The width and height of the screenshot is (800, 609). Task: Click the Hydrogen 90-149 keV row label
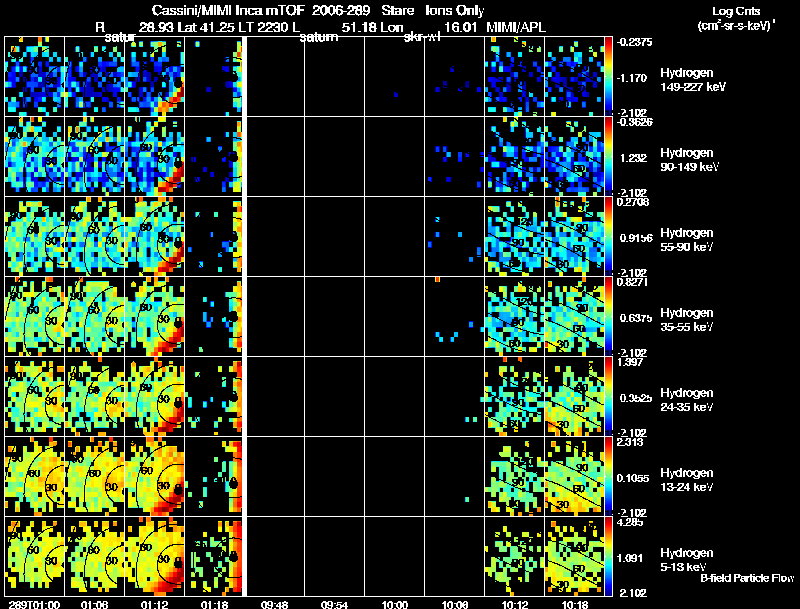pos(689,160)
